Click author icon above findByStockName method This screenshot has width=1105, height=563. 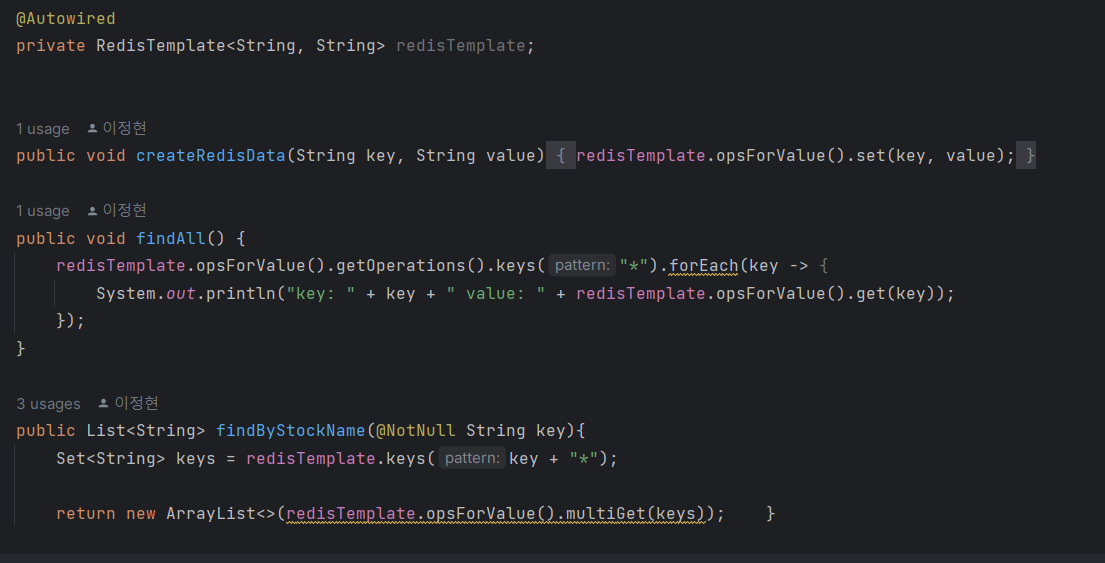point(104,403)
